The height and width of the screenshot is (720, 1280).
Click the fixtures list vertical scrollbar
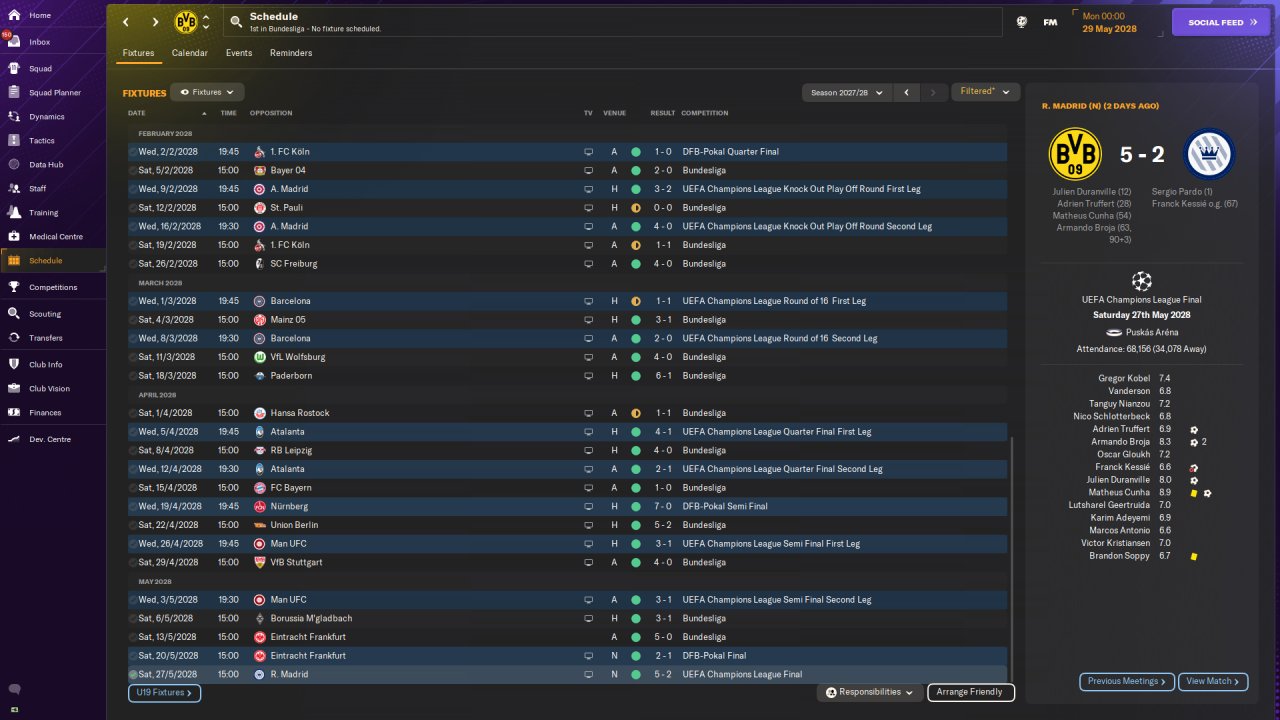[1012, 560]
